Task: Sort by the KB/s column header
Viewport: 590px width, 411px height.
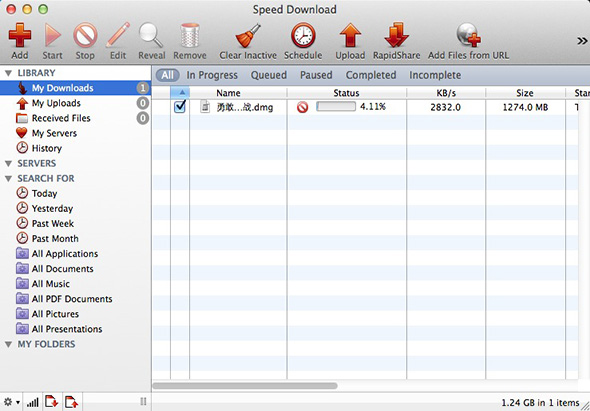Action: tap(446, 93)
